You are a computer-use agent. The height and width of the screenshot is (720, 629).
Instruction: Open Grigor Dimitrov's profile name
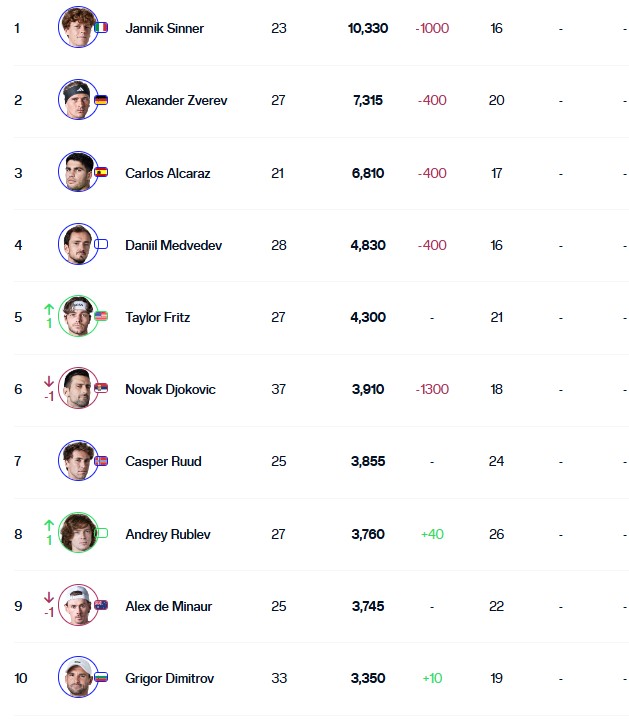169,678
